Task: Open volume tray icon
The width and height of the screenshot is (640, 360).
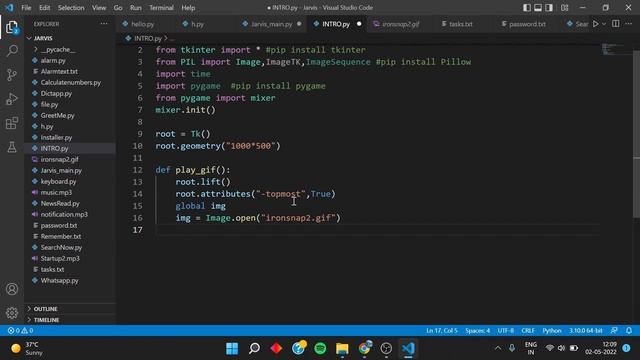Action: [x=562, y=348]
